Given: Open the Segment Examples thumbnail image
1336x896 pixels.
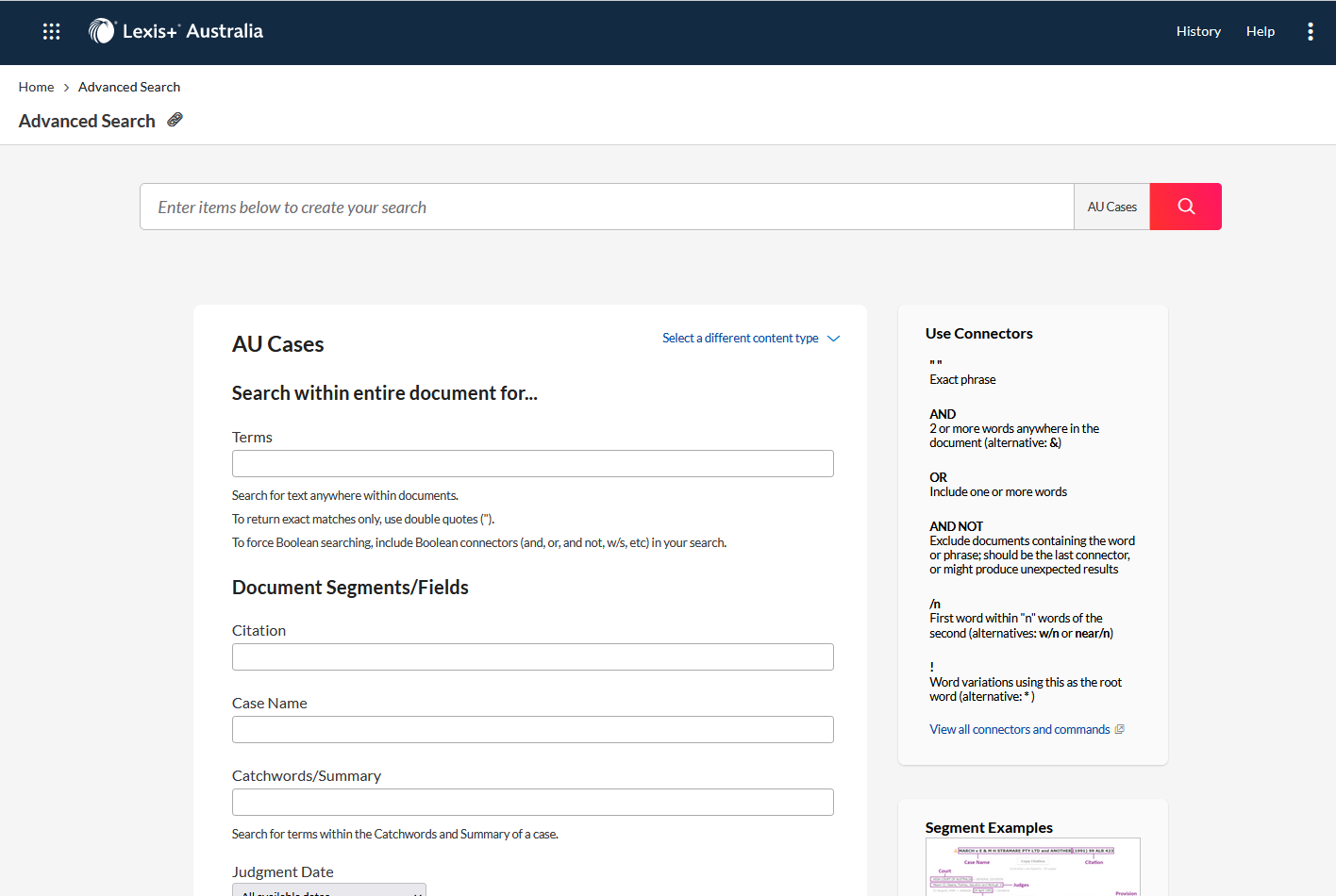Looking at the screenshot, I should pos(1032,868).
